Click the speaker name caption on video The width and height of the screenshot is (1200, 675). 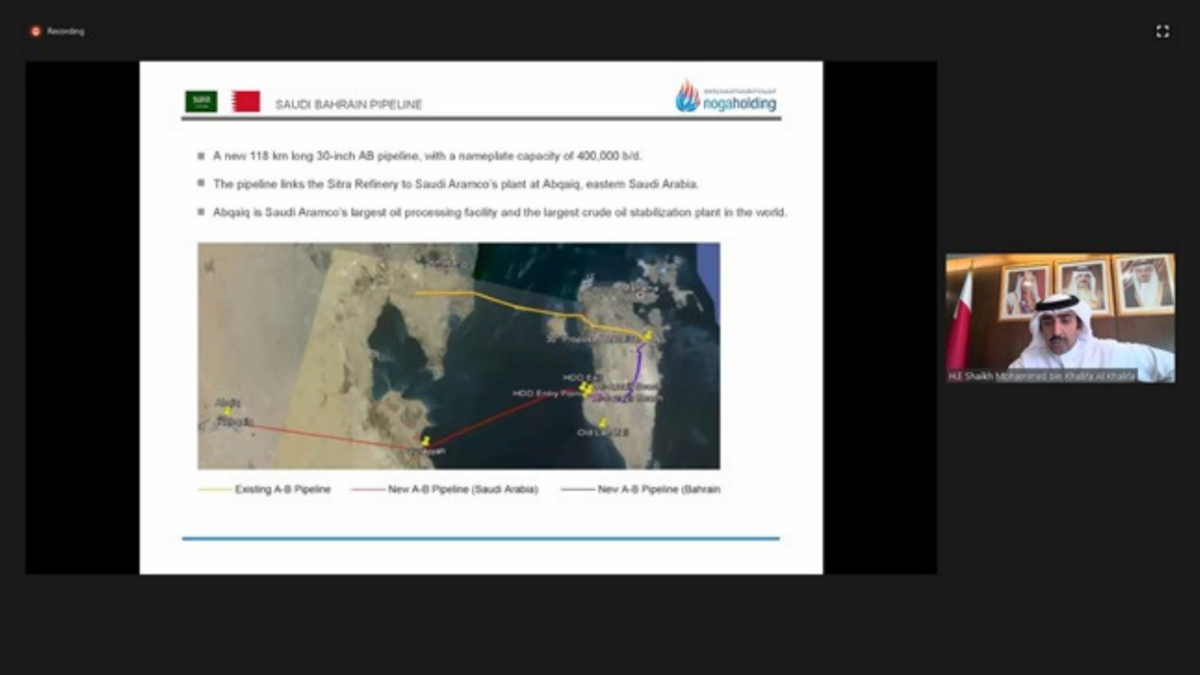tap(1041, 376)
